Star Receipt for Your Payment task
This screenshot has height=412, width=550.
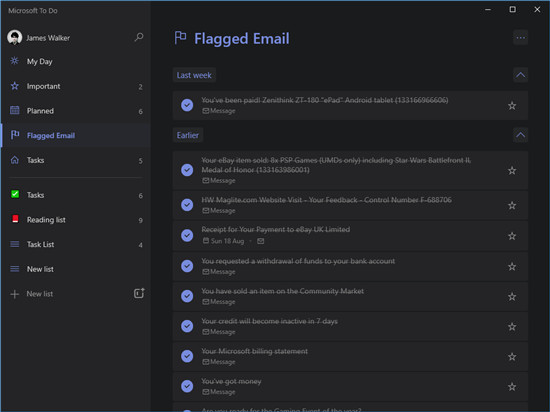512,236
